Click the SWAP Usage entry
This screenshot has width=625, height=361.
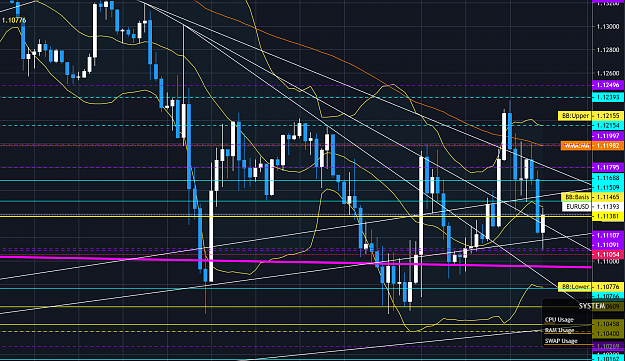pos(561,341)
